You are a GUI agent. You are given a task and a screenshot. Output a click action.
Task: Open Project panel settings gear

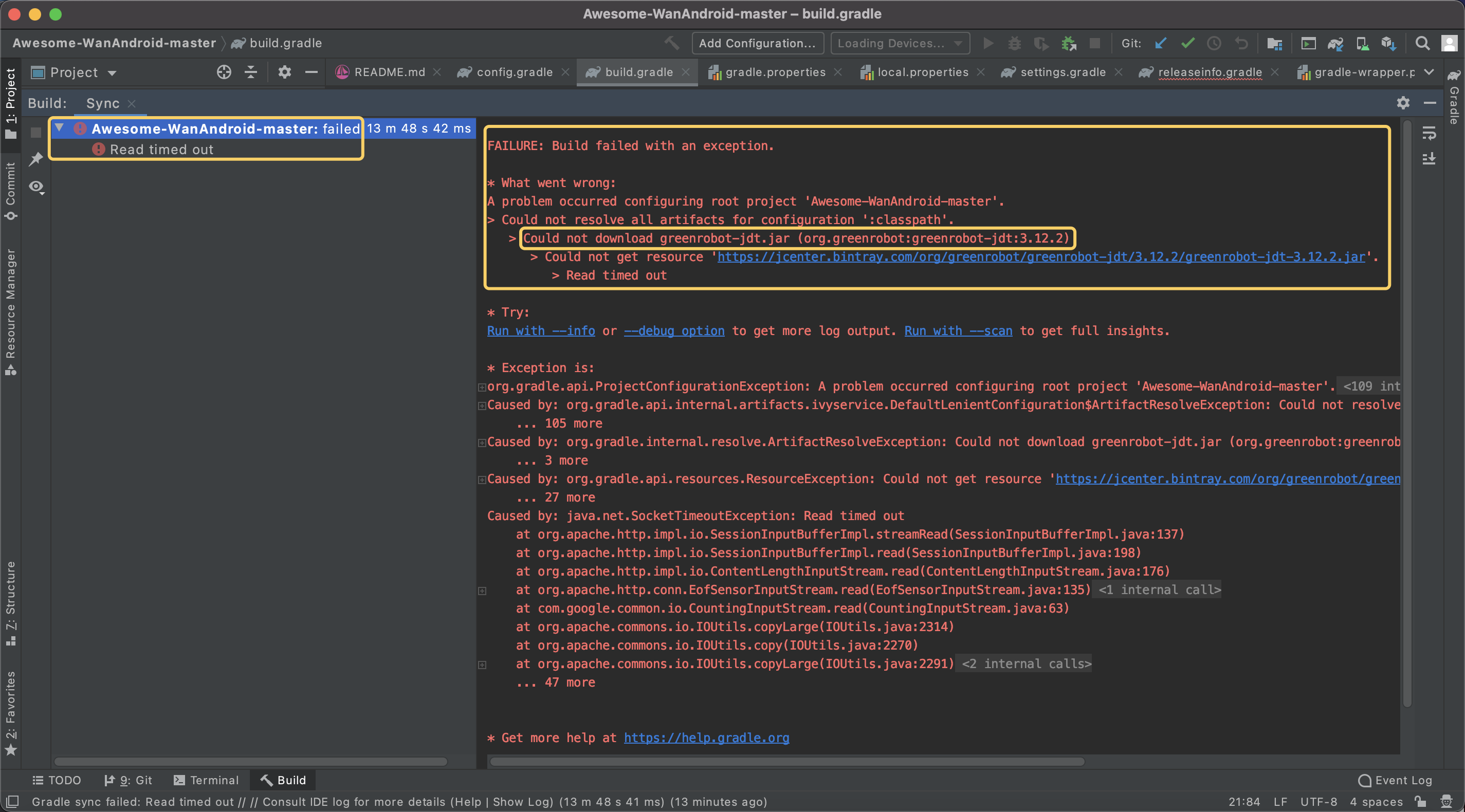284,72
